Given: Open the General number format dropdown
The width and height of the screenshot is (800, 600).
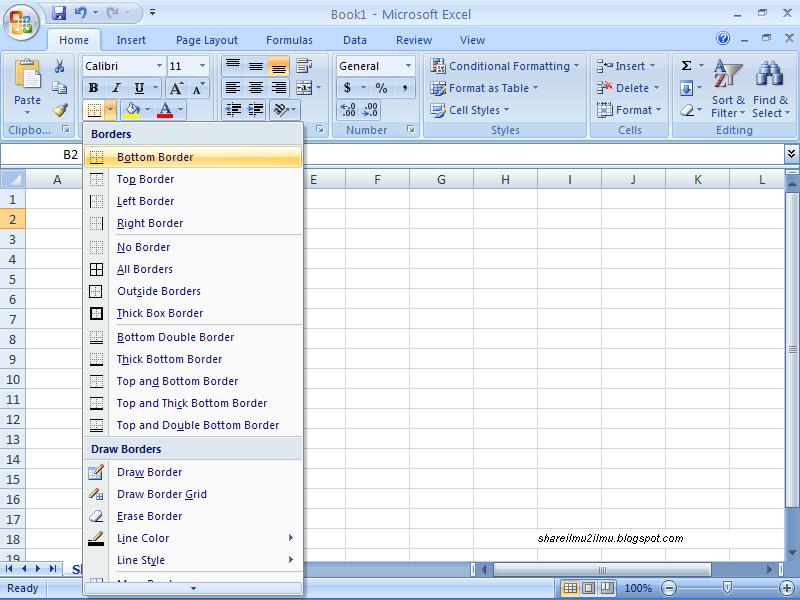Looking at the screenshot, I should tap(408, 66).
